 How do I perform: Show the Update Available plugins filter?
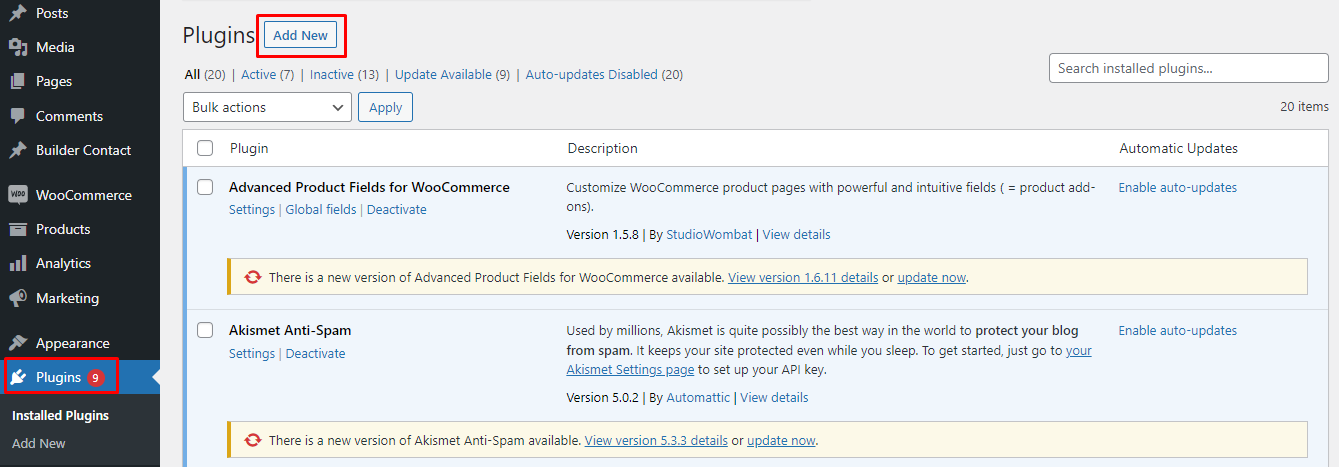[443, 74]
